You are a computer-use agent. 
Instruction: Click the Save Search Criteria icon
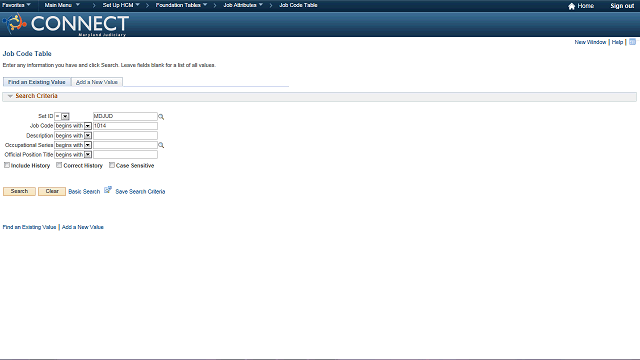108,190
